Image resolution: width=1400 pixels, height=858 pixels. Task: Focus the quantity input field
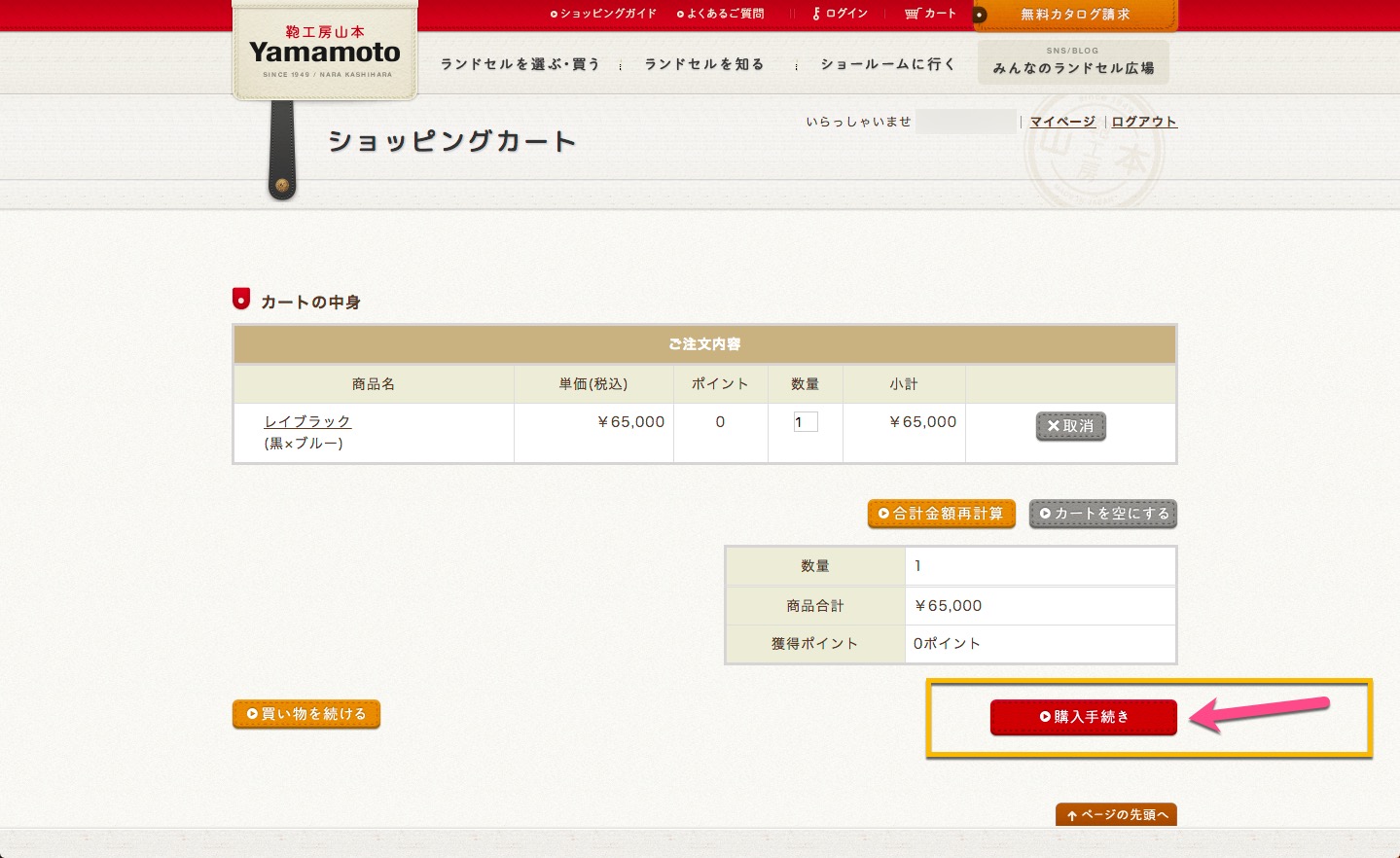[806, 422]
